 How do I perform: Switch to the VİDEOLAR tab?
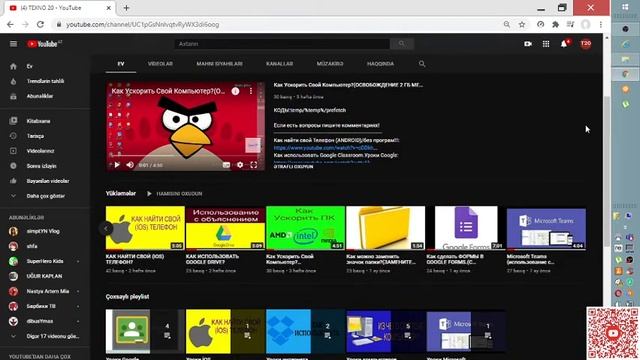click(x=160, y=64)
